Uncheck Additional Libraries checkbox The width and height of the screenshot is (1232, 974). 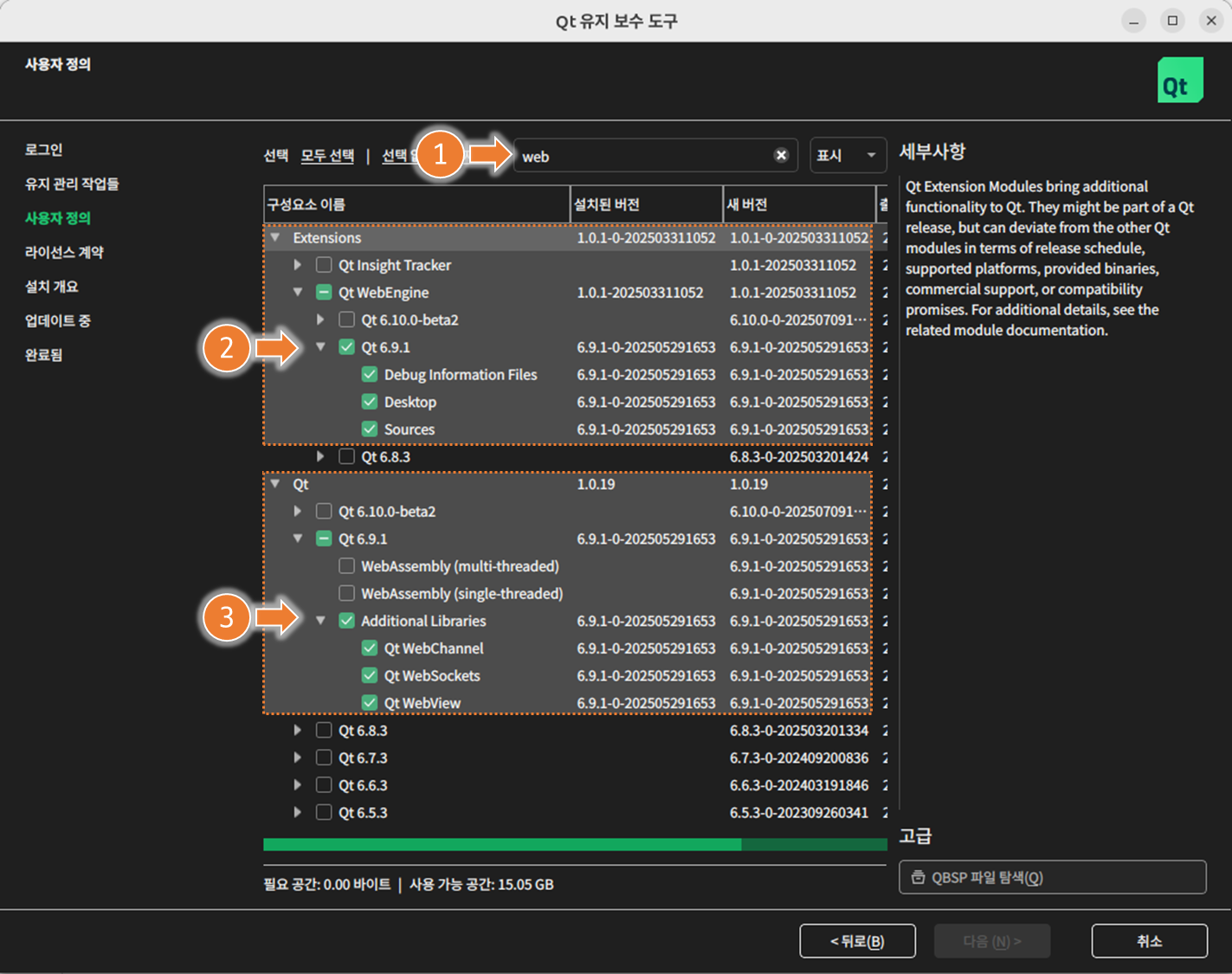(346, 621)
